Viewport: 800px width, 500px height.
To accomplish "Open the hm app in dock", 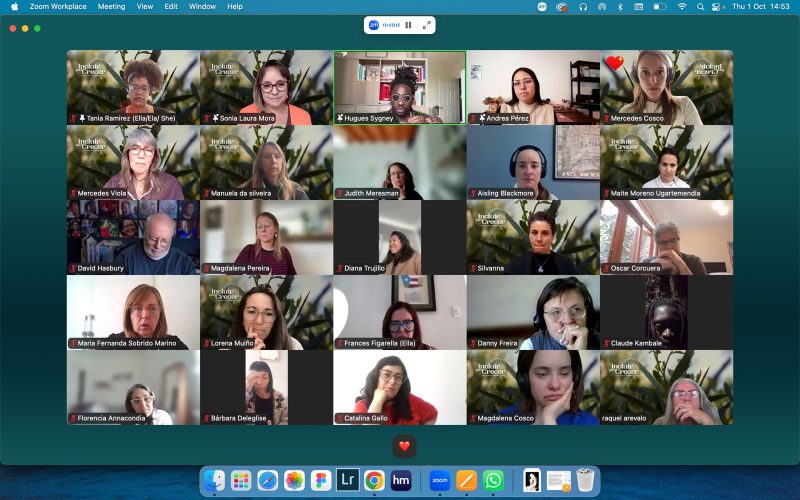I will pyautogui.click(x=401, y=480).
